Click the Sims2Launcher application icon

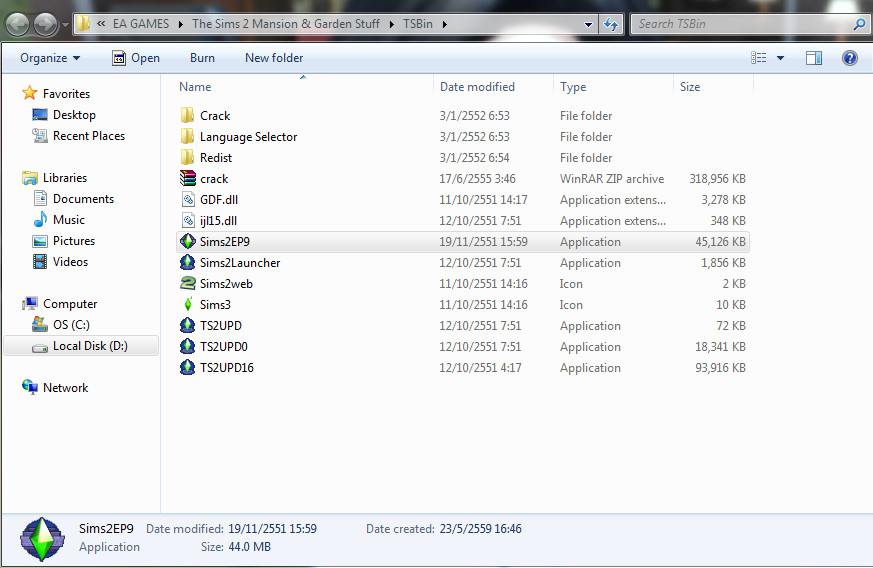pyautogui.click(x=188, y=262)
